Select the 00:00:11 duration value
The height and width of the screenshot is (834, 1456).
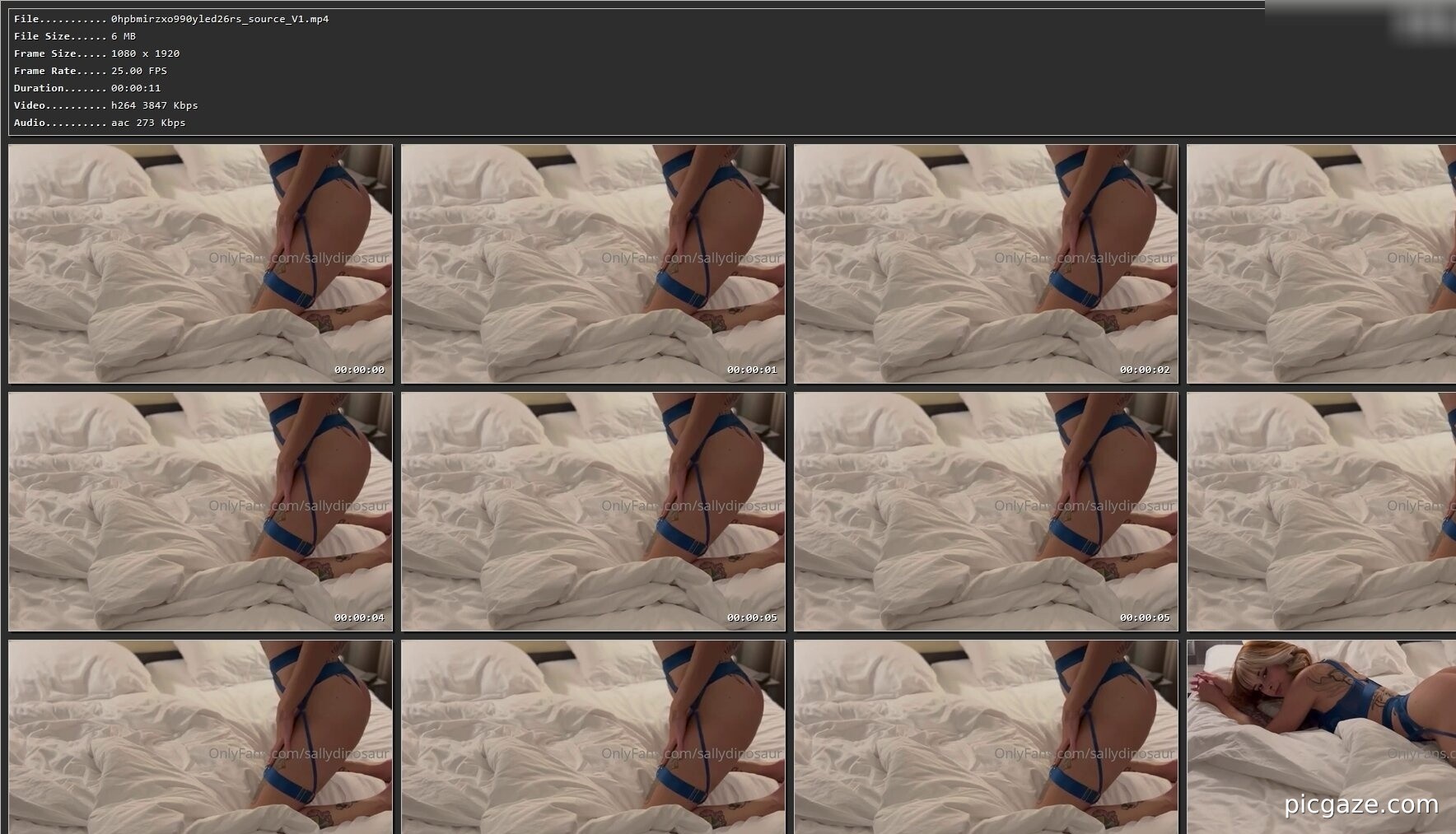coord(136,88)
